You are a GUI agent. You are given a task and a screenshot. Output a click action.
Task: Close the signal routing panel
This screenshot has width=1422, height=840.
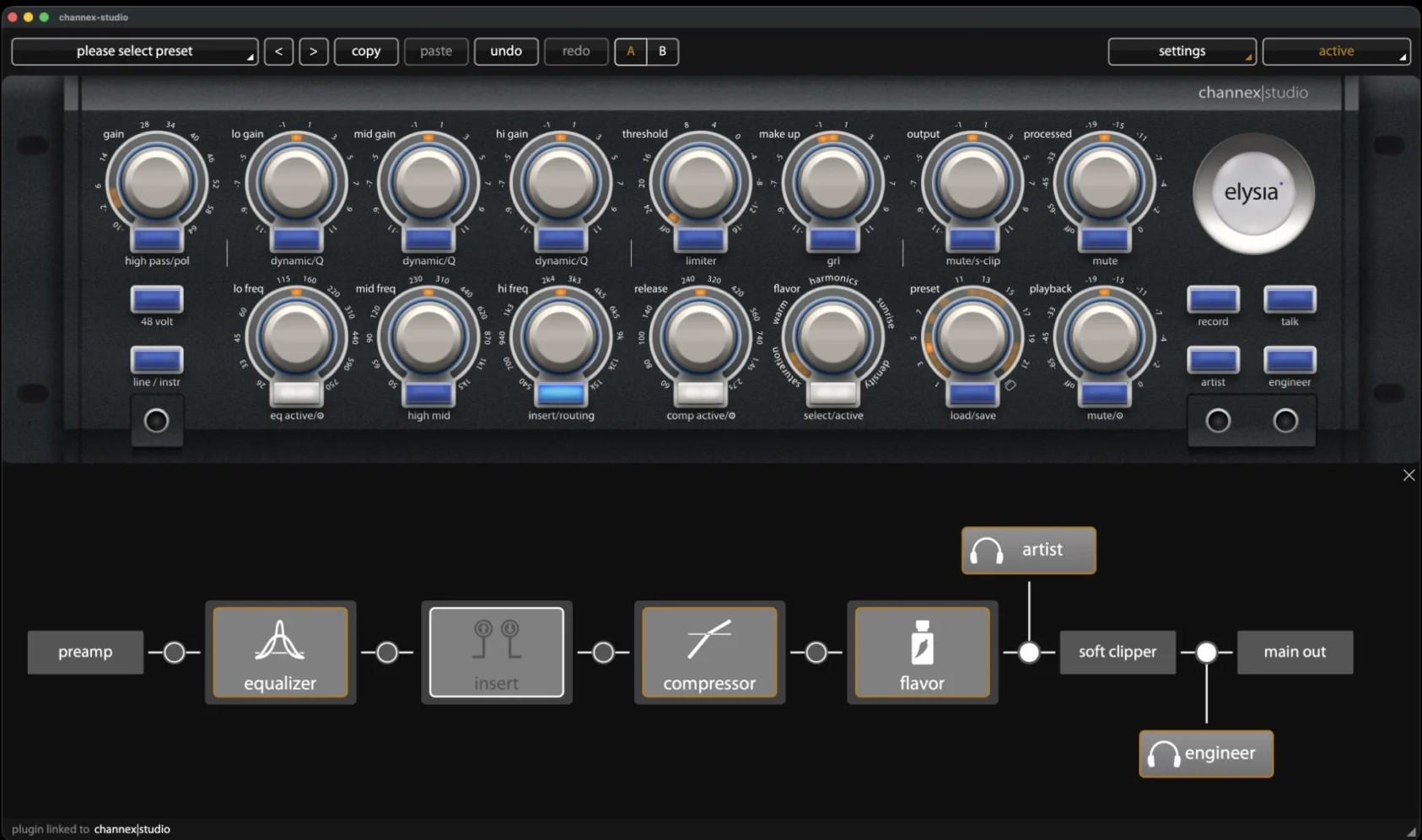[1409, 476]
